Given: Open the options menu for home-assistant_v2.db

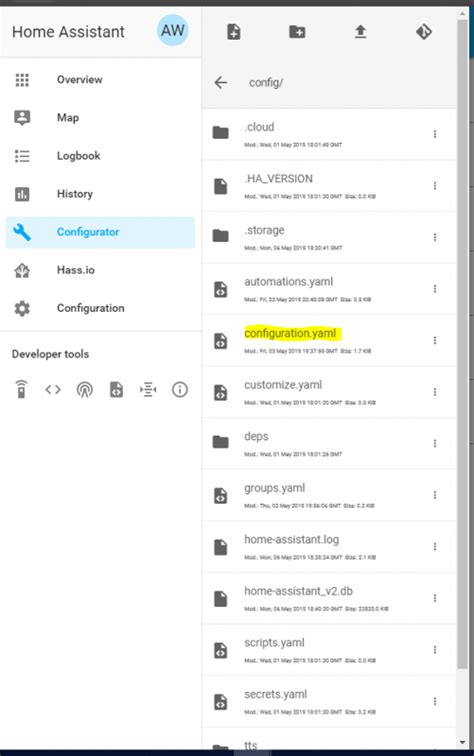Looking at the screenshot, I should click(435, 598).
